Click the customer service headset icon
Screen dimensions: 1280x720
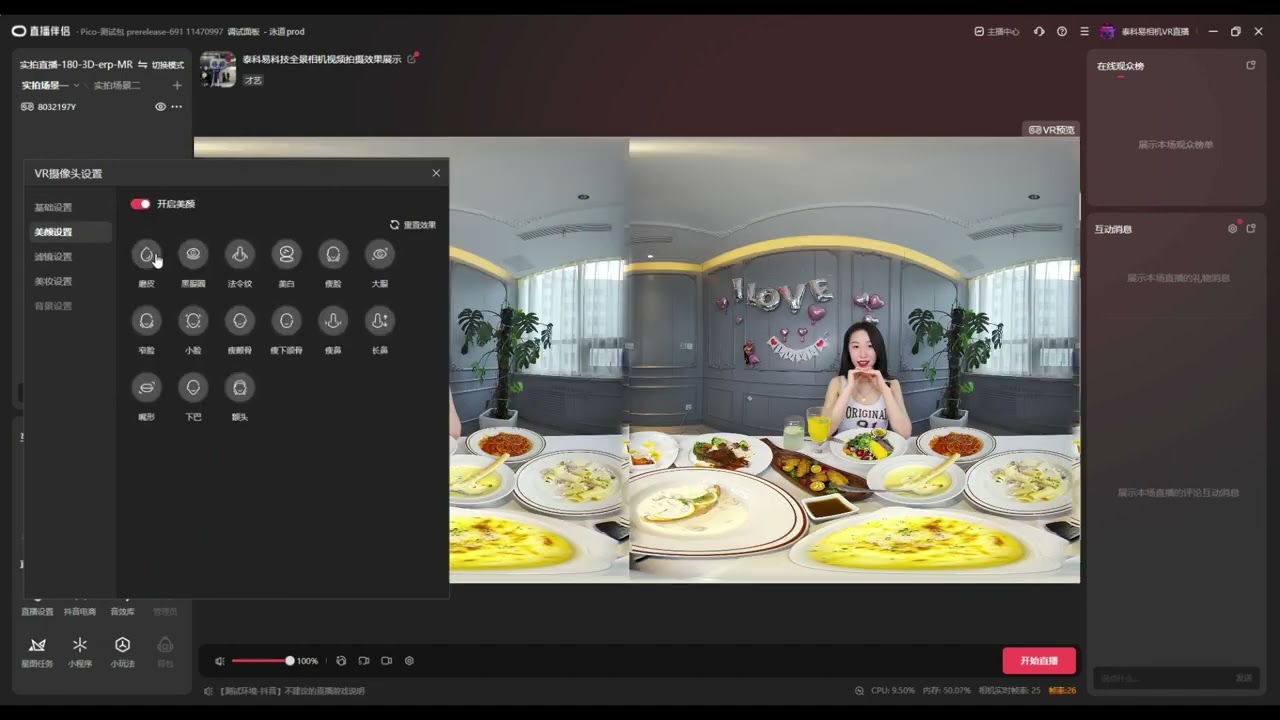1039,31
